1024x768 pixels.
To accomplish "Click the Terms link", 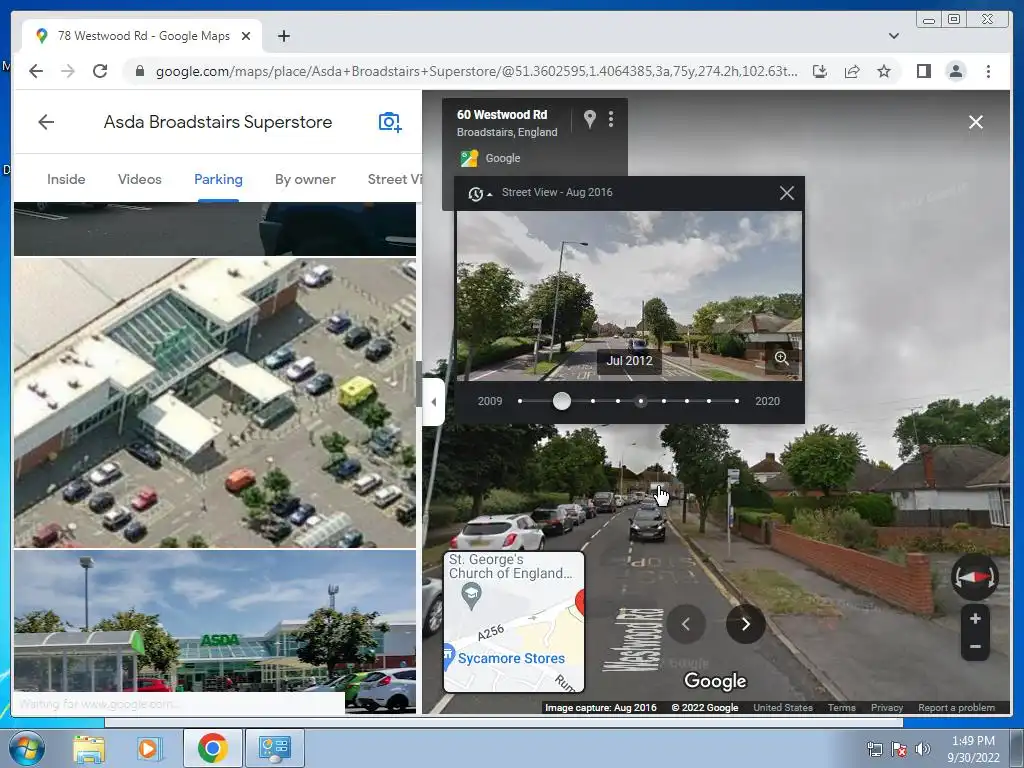I will coord(841,707).
